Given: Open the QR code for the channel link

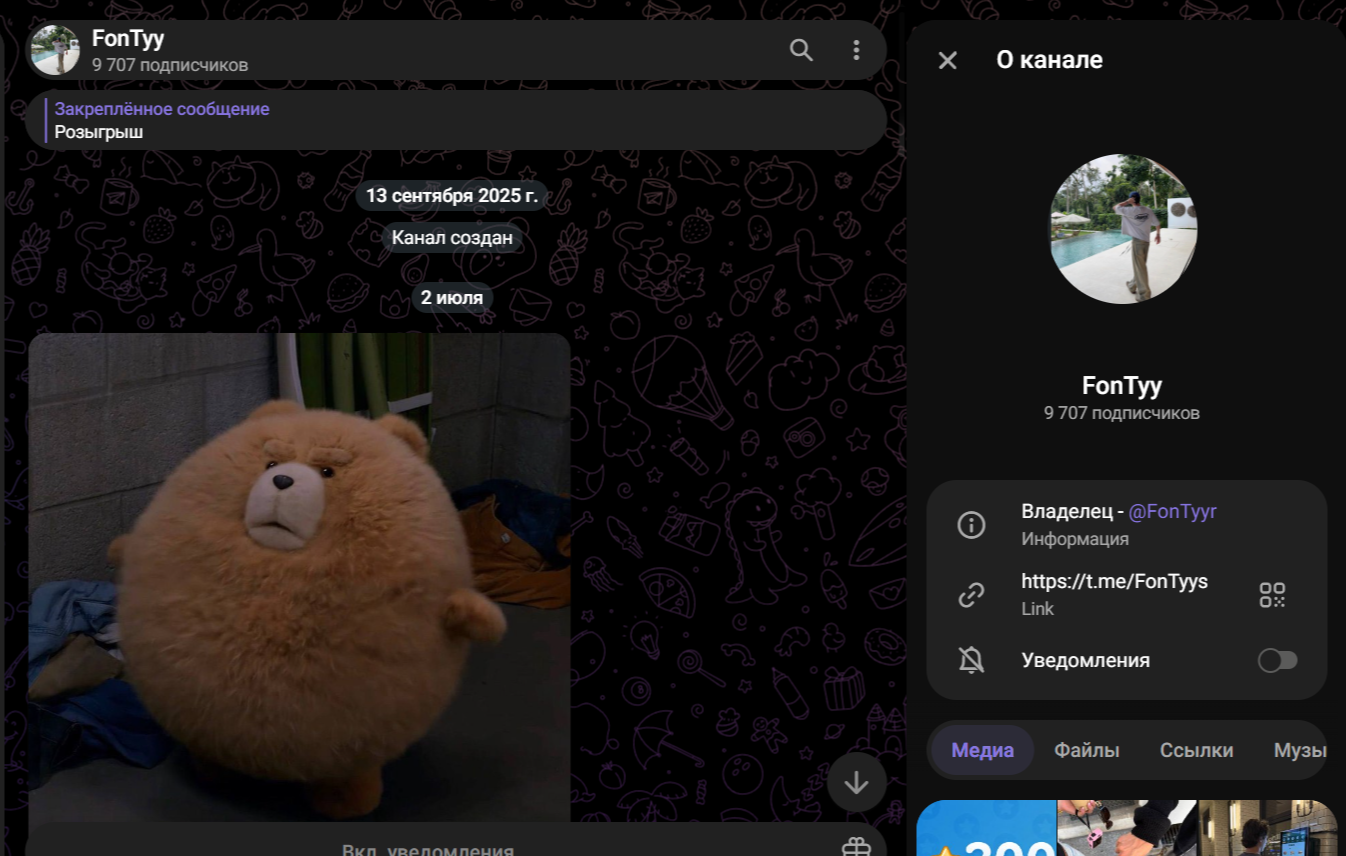Looking at the screenshot, I should point(1272,595).
